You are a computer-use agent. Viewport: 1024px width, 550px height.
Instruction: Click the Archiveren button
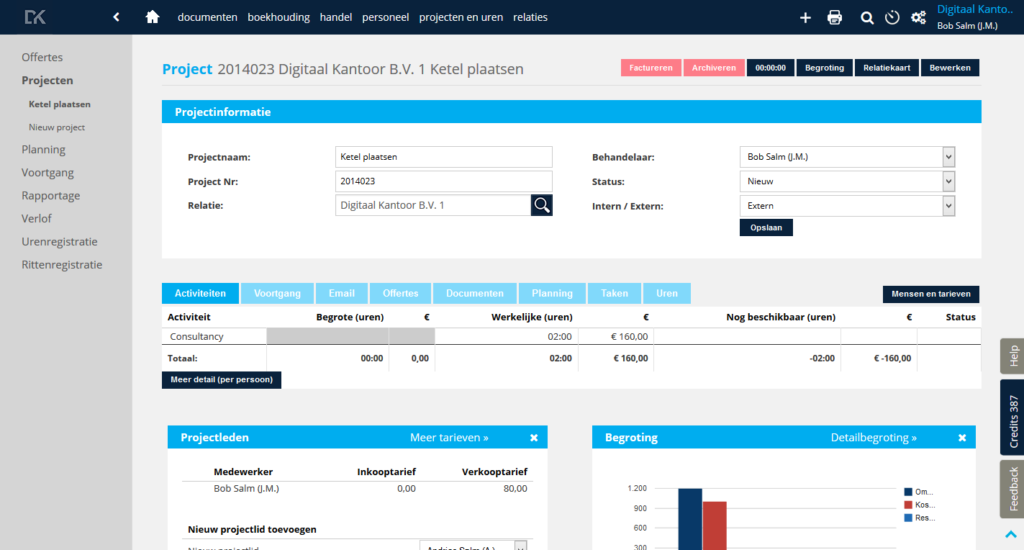pos(714,68)
